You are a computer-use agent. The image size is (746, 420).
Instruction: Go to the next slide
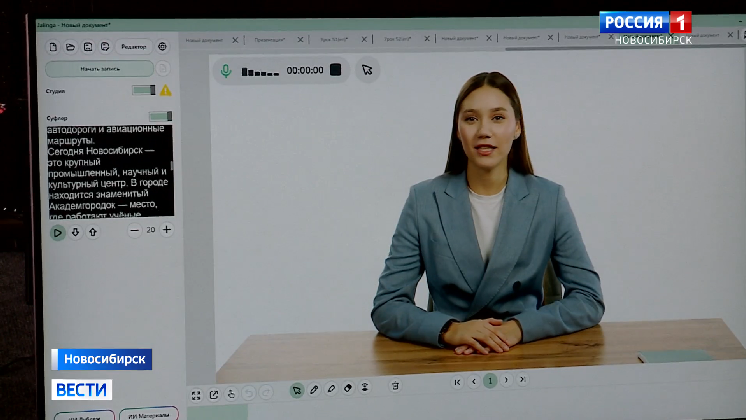(x=506, y=380)
